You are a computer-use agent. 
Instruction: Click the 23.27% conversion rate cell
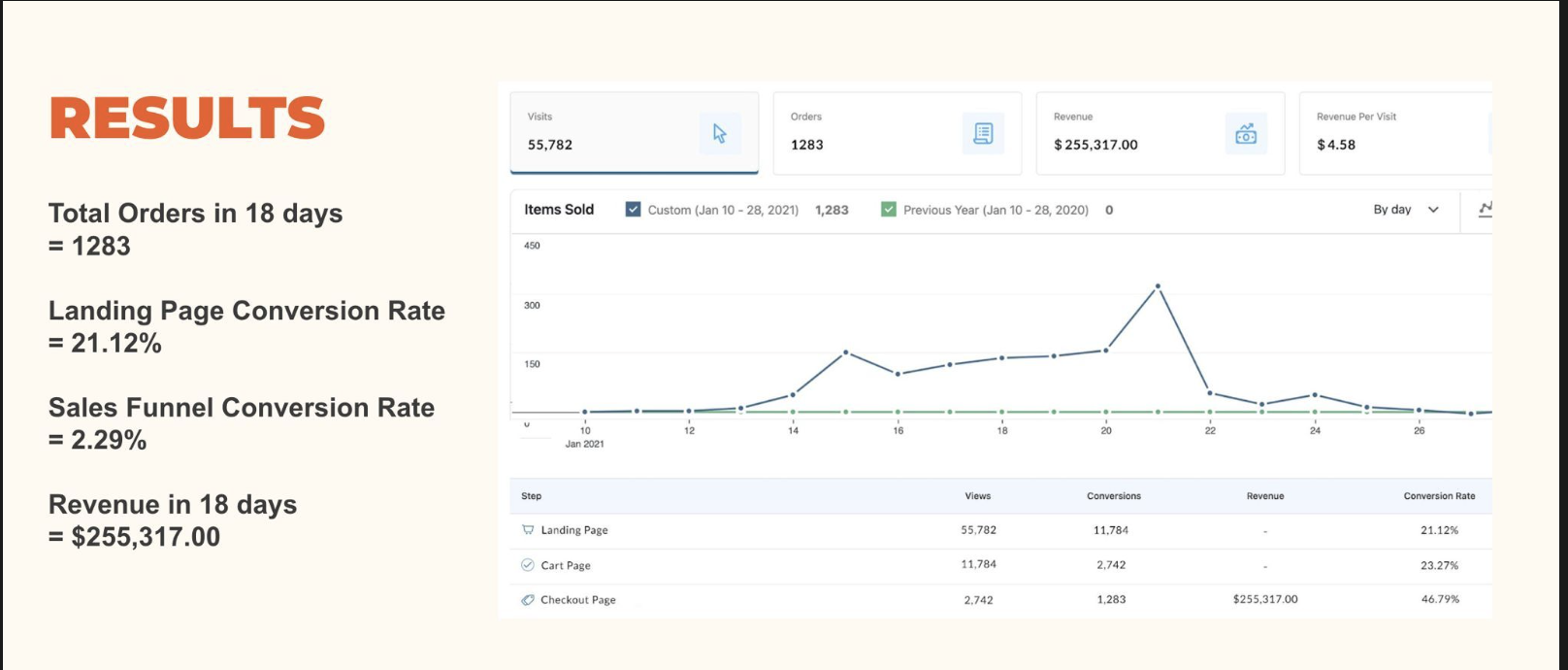point(1440,565)
